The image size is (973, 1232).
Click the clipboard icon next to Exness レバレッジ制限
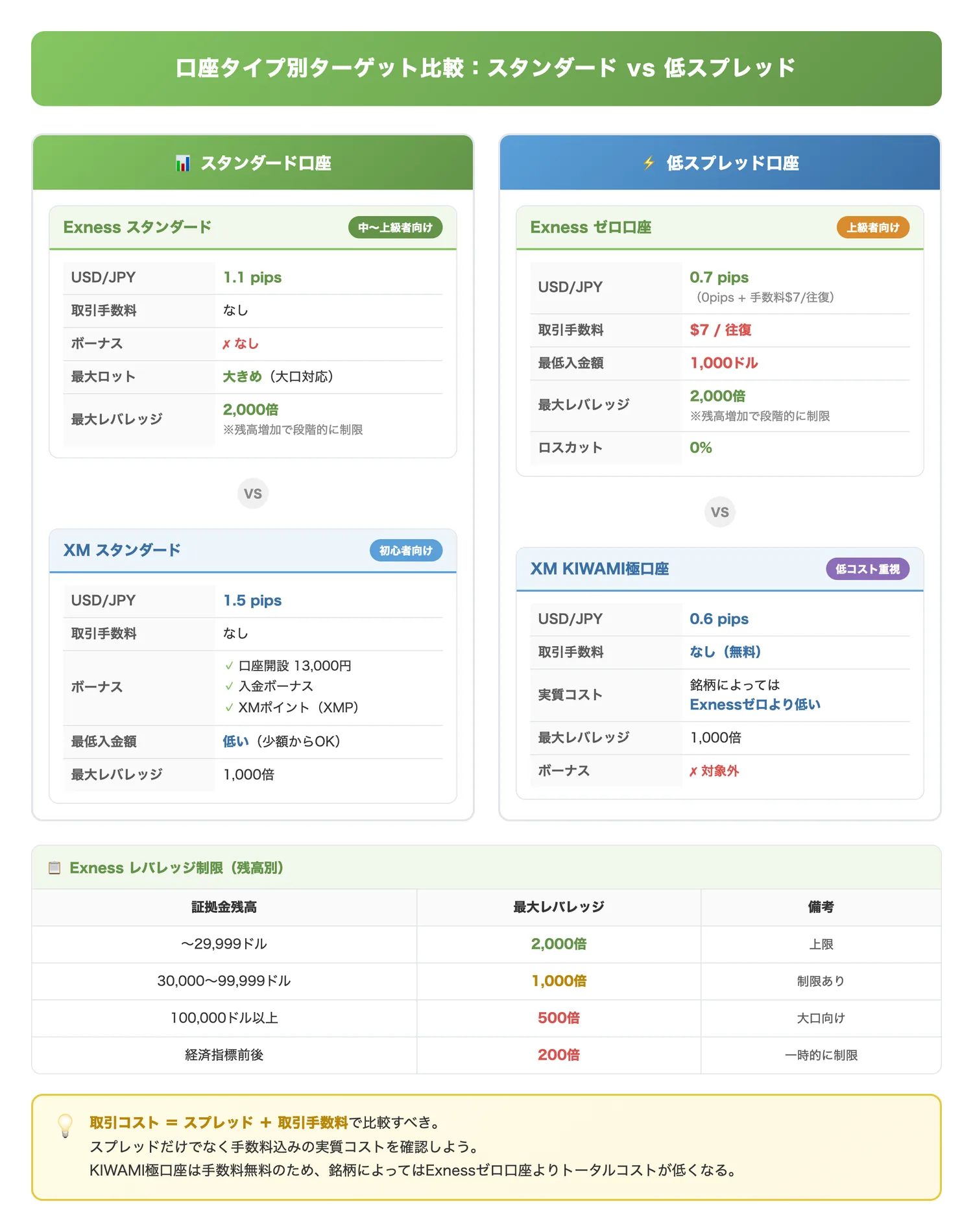click(x=54, y=868)
